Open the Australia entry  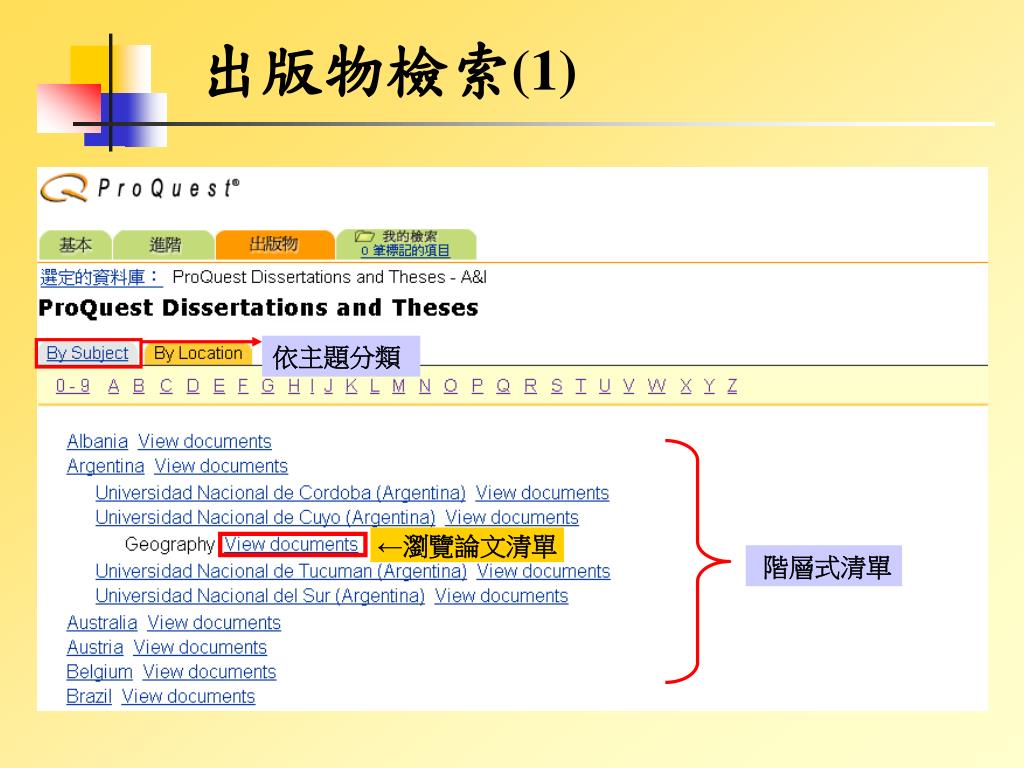tap(102, 623)
